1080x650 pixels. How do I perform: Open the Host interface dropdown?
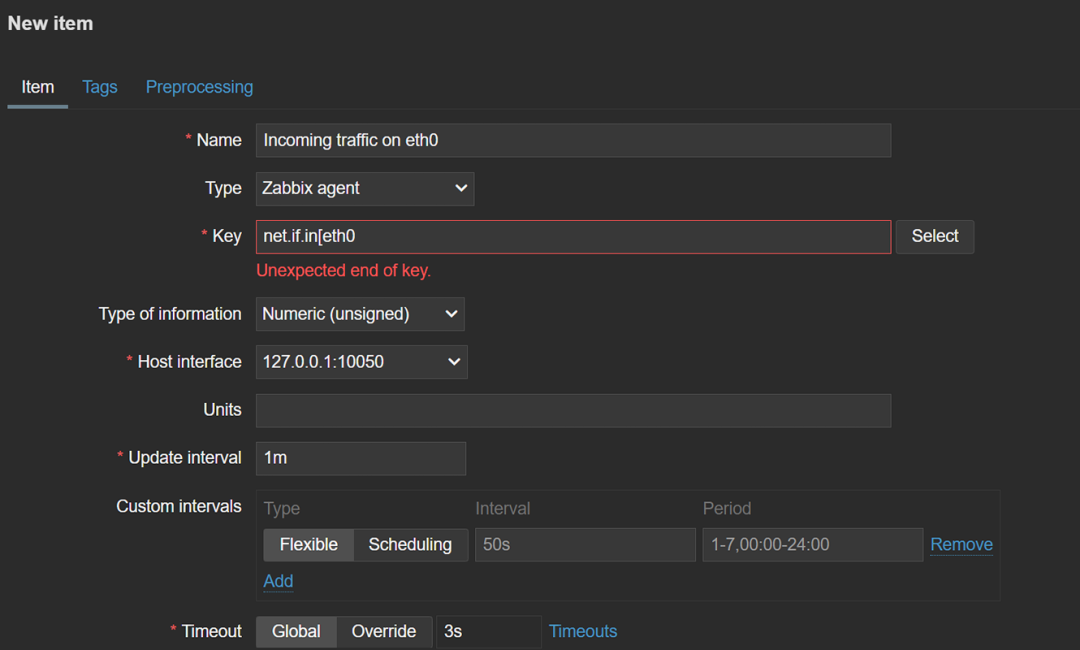[x=361, y=362]
